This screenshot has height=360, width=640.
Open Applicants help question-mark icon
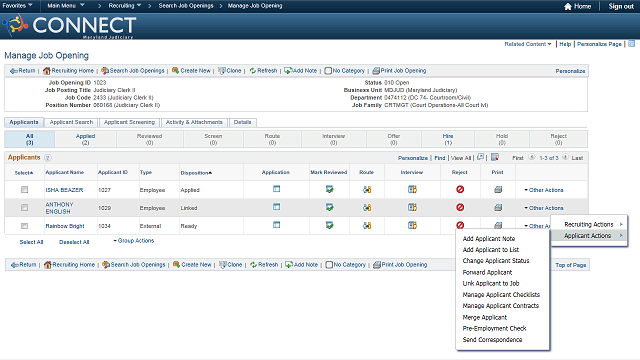coord(48,158)
